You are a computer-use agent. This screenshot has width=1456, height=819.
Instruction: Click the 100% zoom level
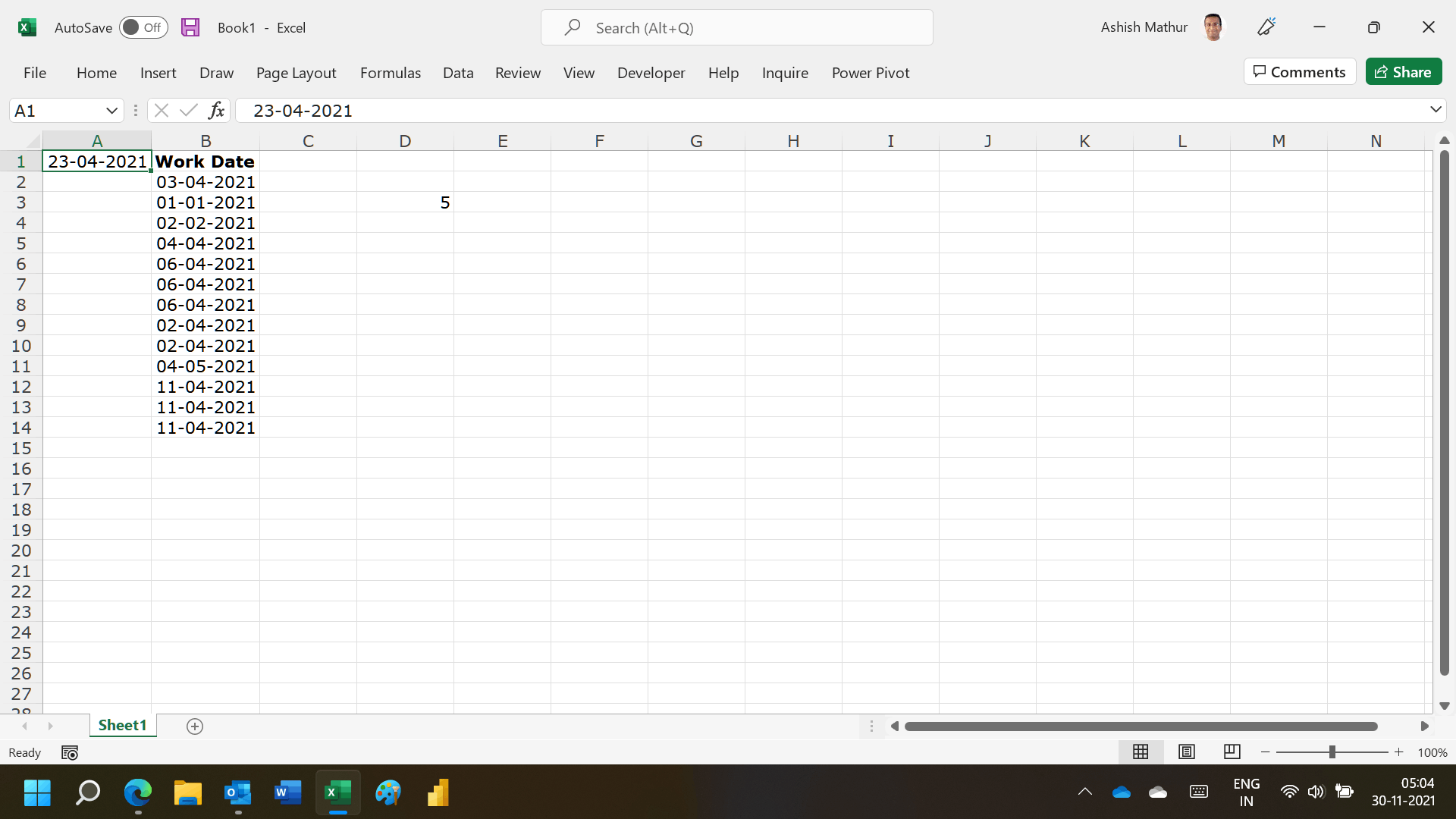[x=1432, y=753]
